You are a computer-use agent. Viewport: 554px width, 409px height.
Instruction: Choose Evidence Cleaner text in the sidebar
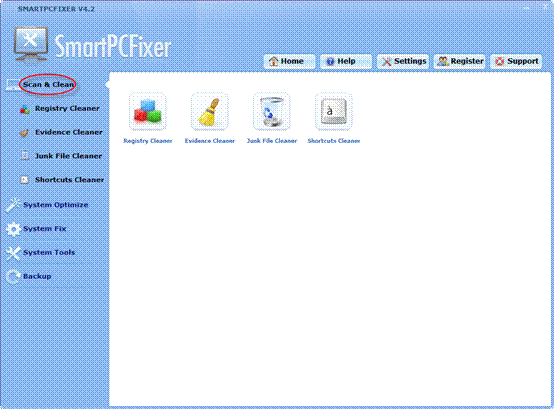pos(69,132)
